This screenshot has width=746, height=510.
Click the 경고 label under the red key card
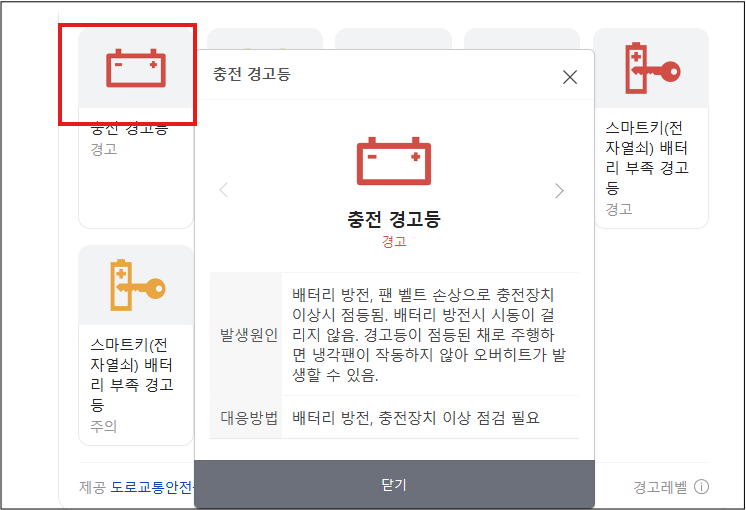[x=619, y=209]
